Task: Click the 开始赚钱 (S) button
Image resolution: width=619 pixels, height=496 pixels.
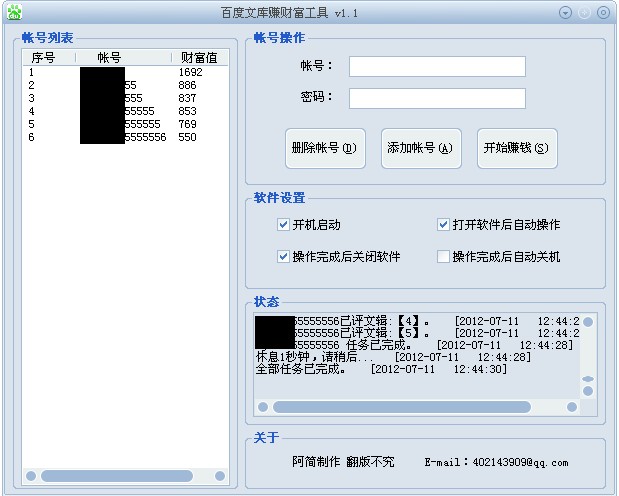Action: pos(517,148)
